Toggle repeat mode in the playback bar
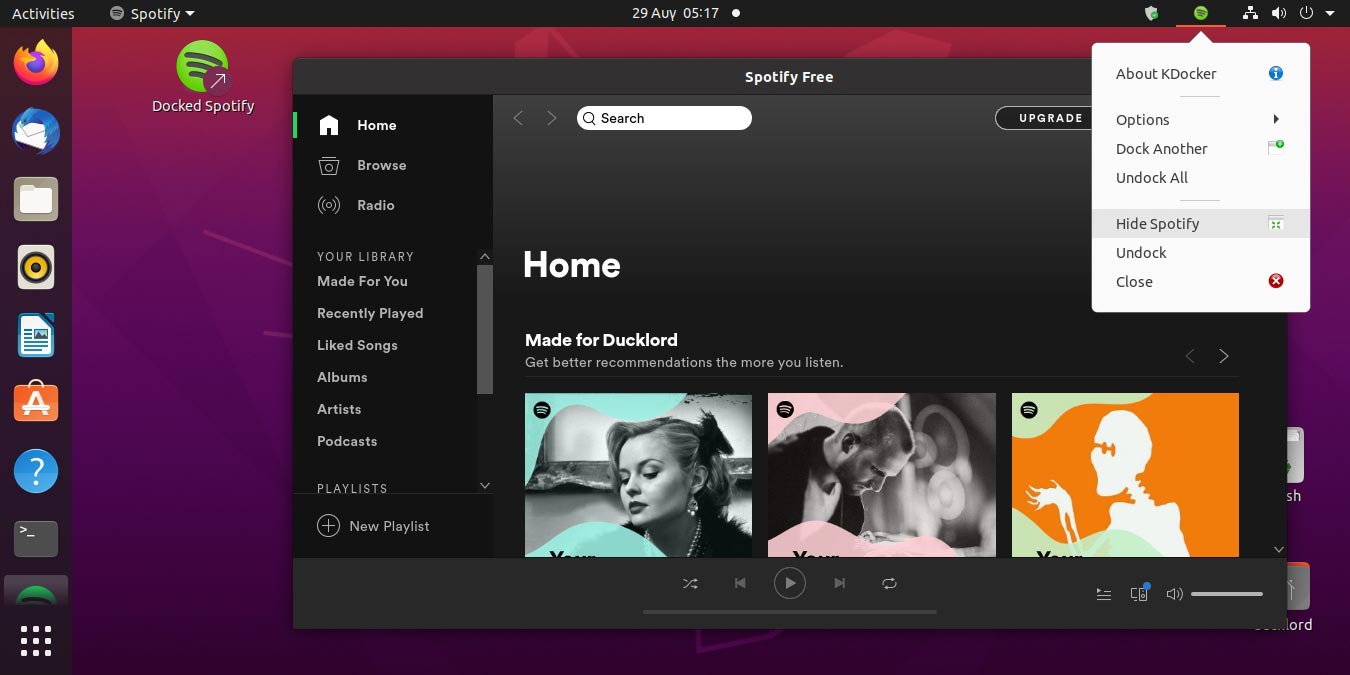1350x675 pixels. pos(889,583)
